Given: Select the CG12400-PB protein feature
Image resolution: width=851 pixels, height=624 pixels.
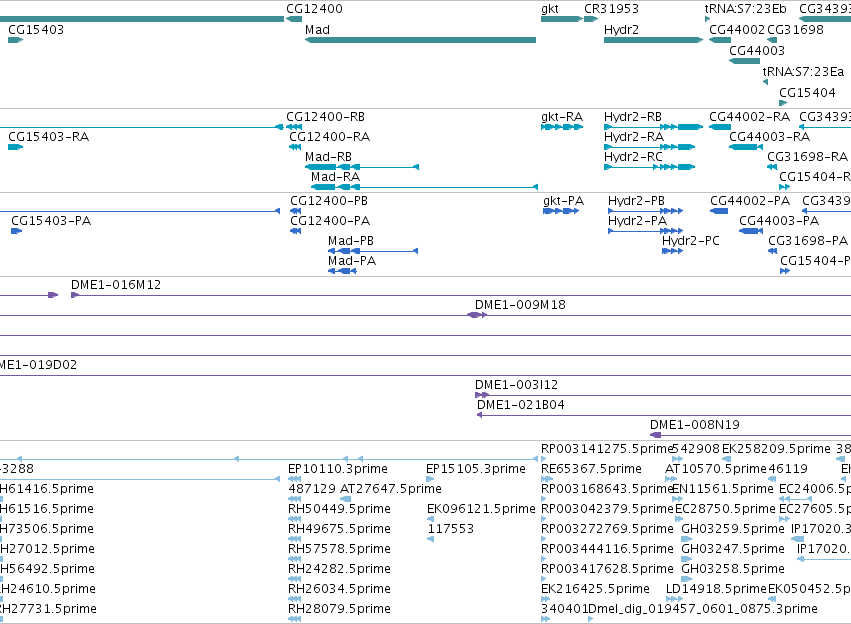Looking at the screenshot, I should click(x=295, y=211).
